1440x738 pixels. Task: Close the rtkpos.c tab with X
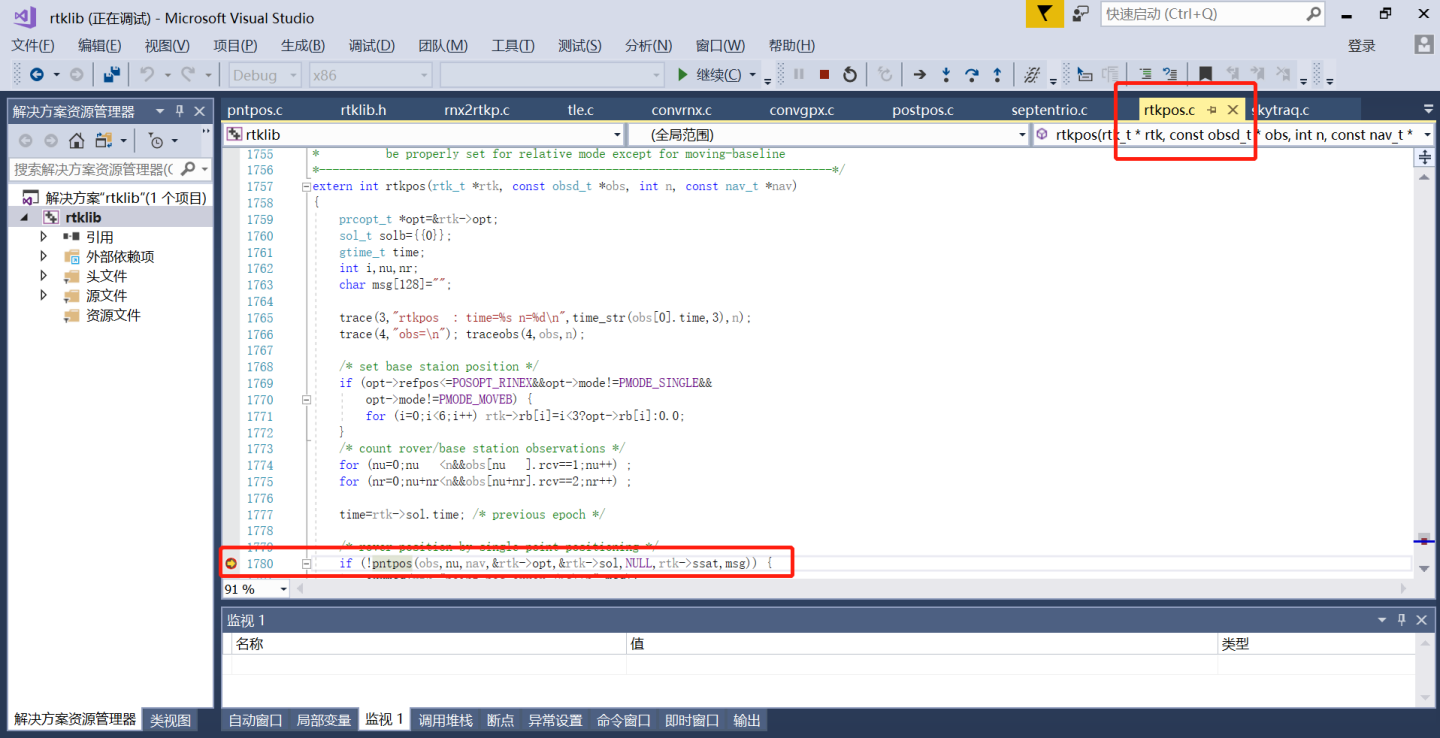[1233, 110]
